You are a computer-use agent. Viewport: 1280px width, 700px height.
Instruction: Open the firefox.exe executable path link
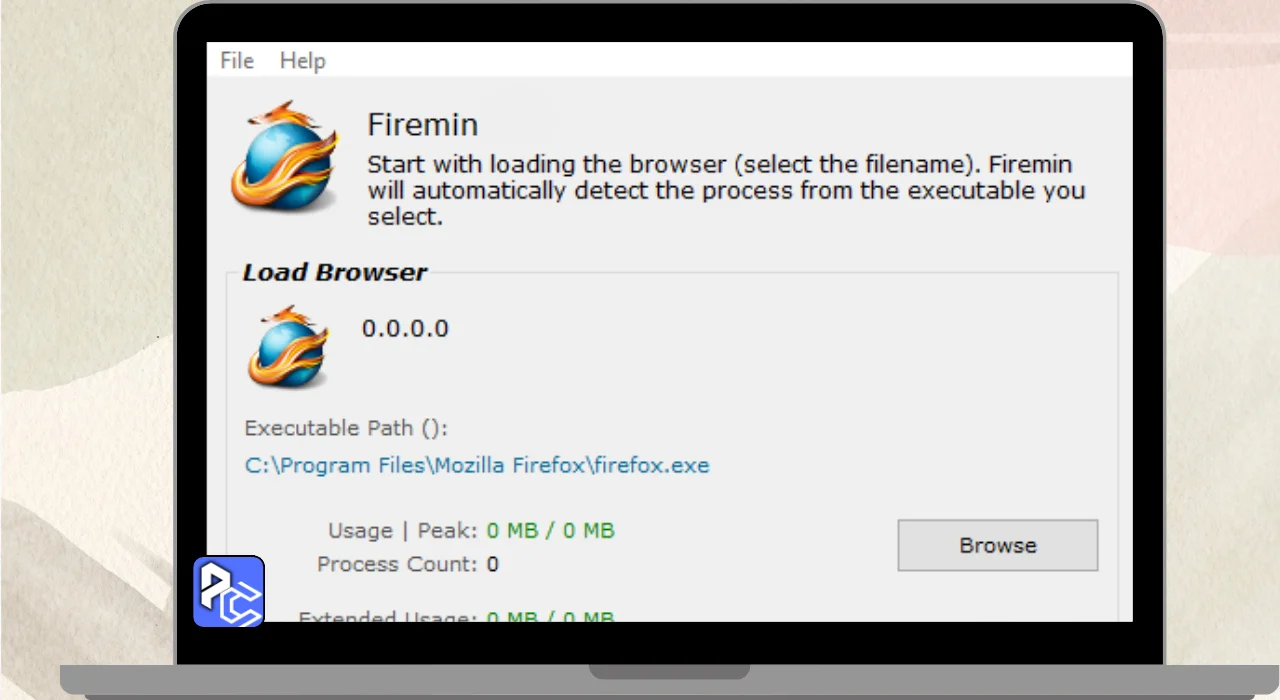(x=477, y=465)
